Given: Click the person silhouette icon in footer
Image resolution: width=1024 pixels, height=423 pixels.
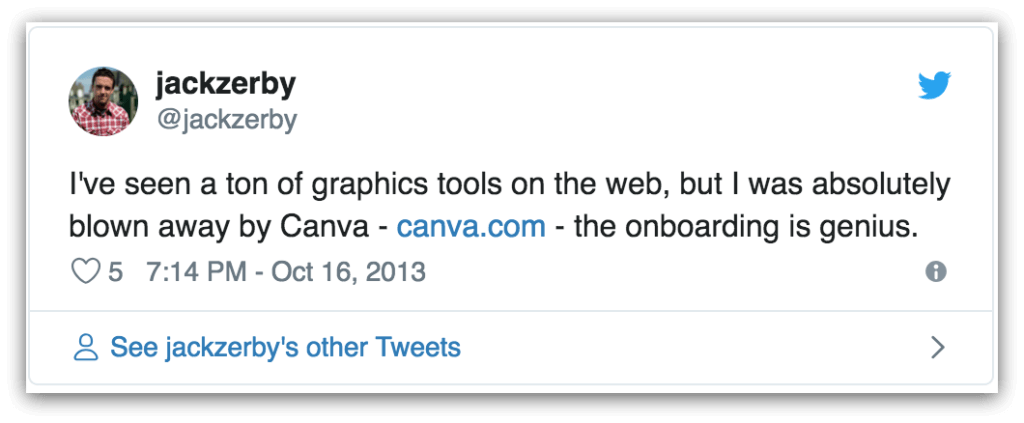Looking at the screenshot, I should tap(86, 348).
